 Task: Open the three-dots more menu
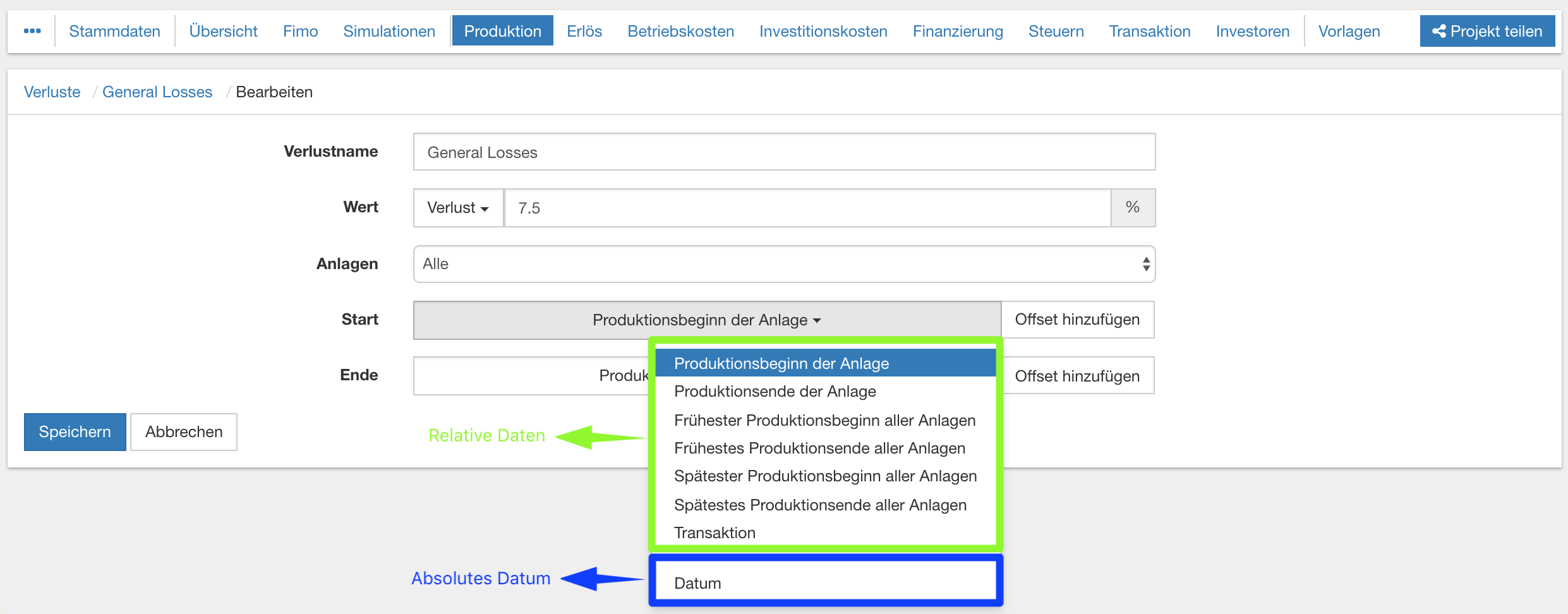(x=32, y=31)
